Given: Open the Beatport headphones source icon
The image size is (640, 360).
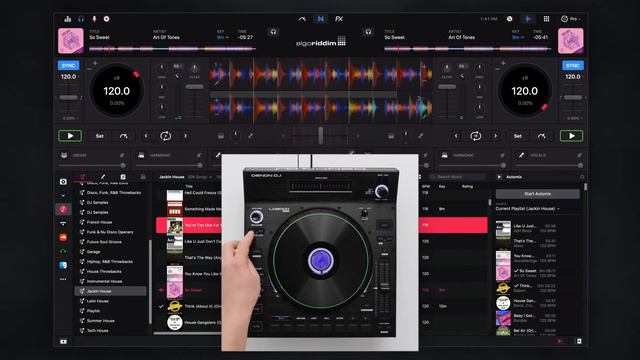Looking at the screenshot, I should (x=63, y=251).
